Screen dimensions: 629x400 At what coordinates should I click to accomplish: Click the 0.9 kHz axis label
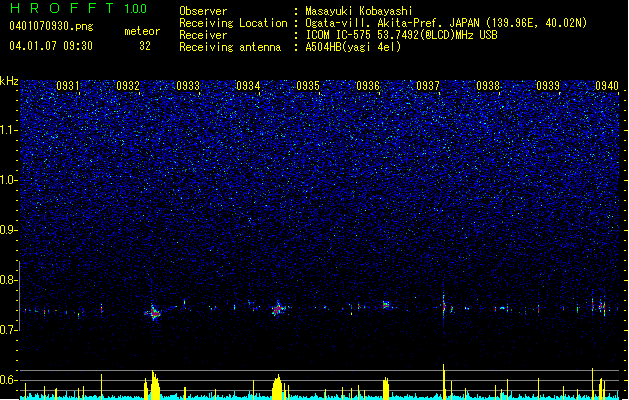pos(9,230)
